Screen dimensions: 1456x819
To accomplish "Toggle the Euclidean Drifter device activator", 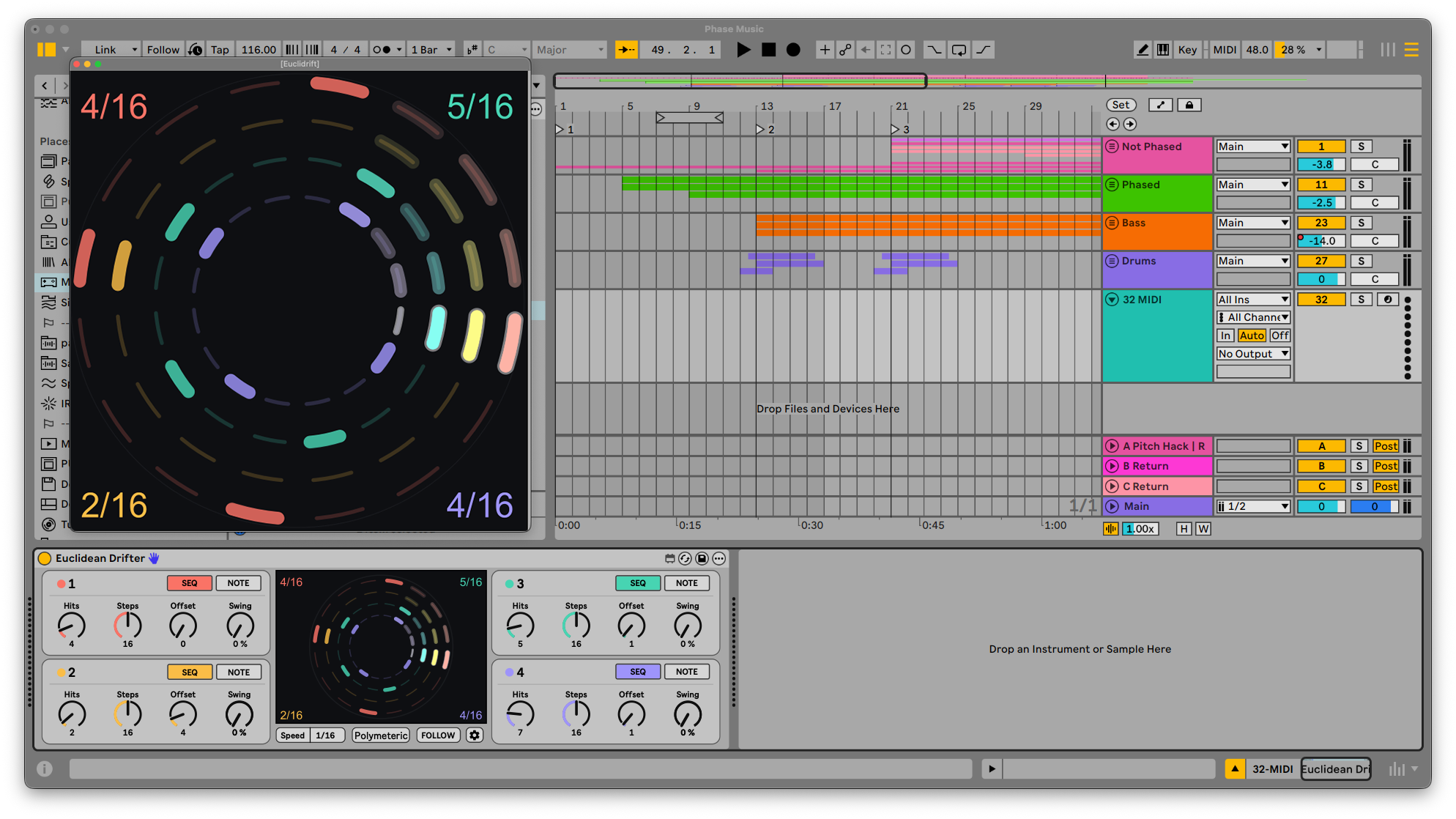I will coord(45,558).
